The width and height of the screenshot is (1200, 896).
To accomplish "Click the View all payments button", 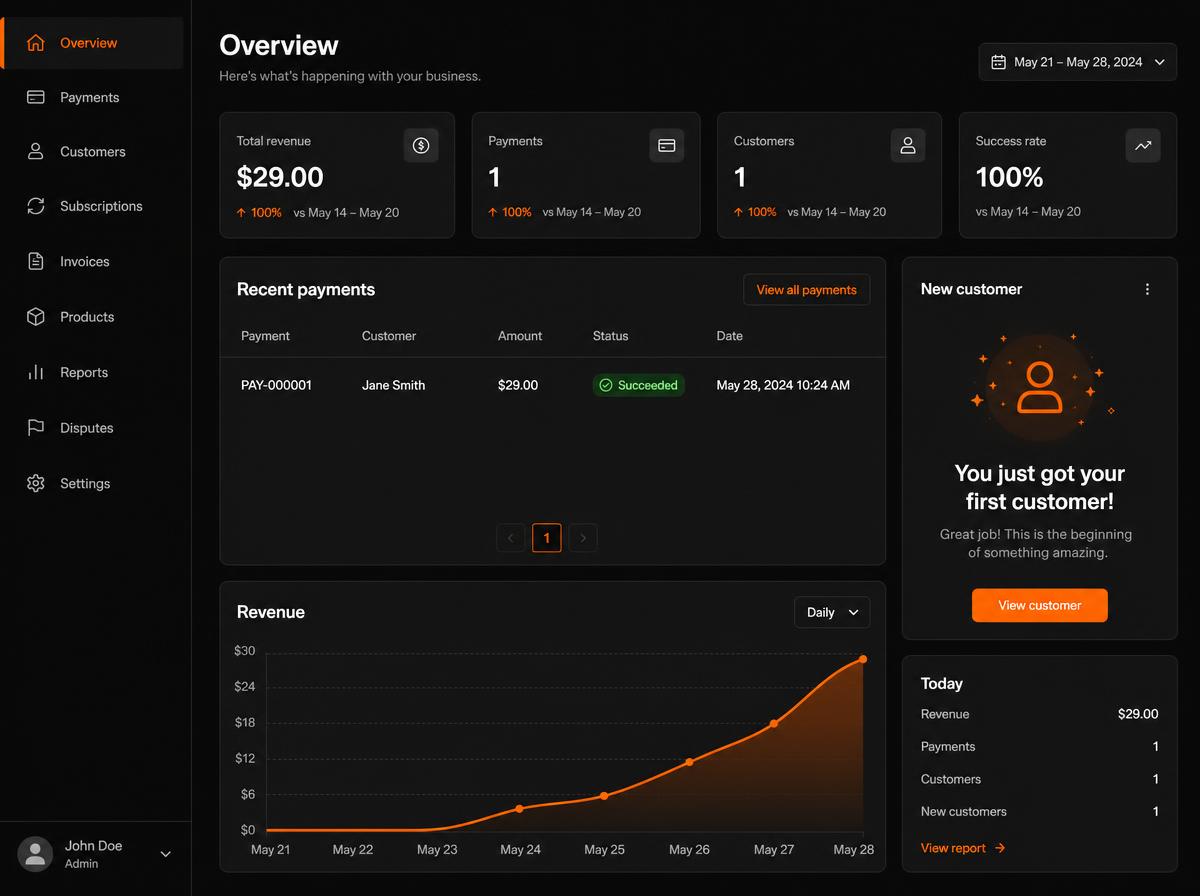I will click(x=806, y=290).
